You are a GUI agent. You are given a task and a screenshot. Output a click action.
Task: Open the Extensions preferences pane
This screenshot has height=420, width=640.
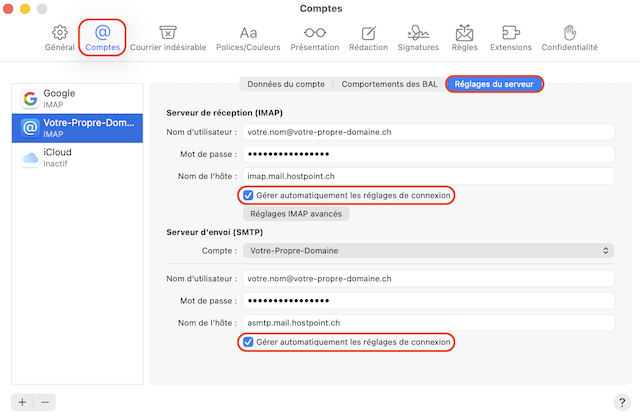coord(511,38)
